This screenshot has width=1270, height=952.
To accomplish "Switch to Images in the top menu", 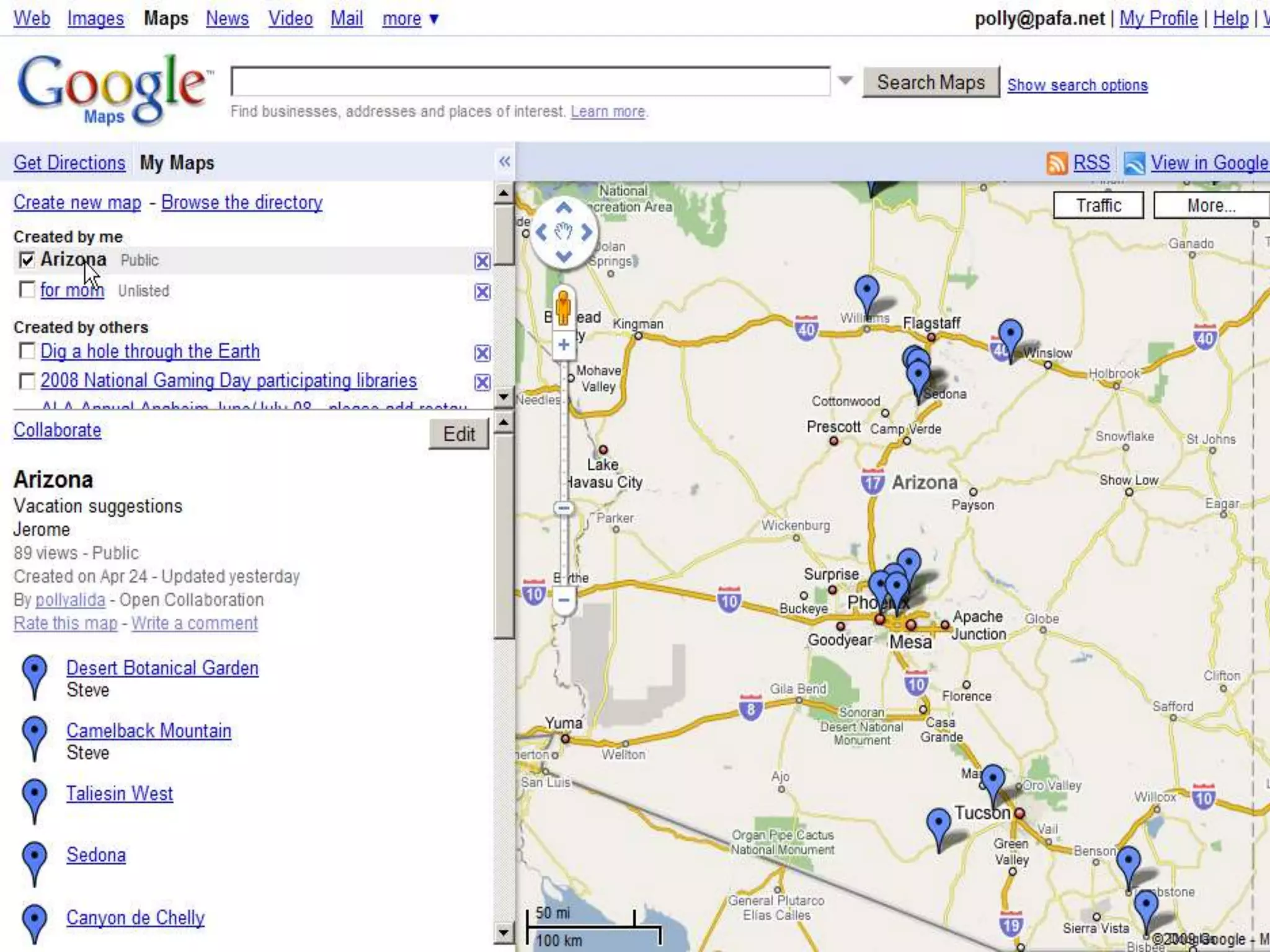I will [x=95, y=19].
